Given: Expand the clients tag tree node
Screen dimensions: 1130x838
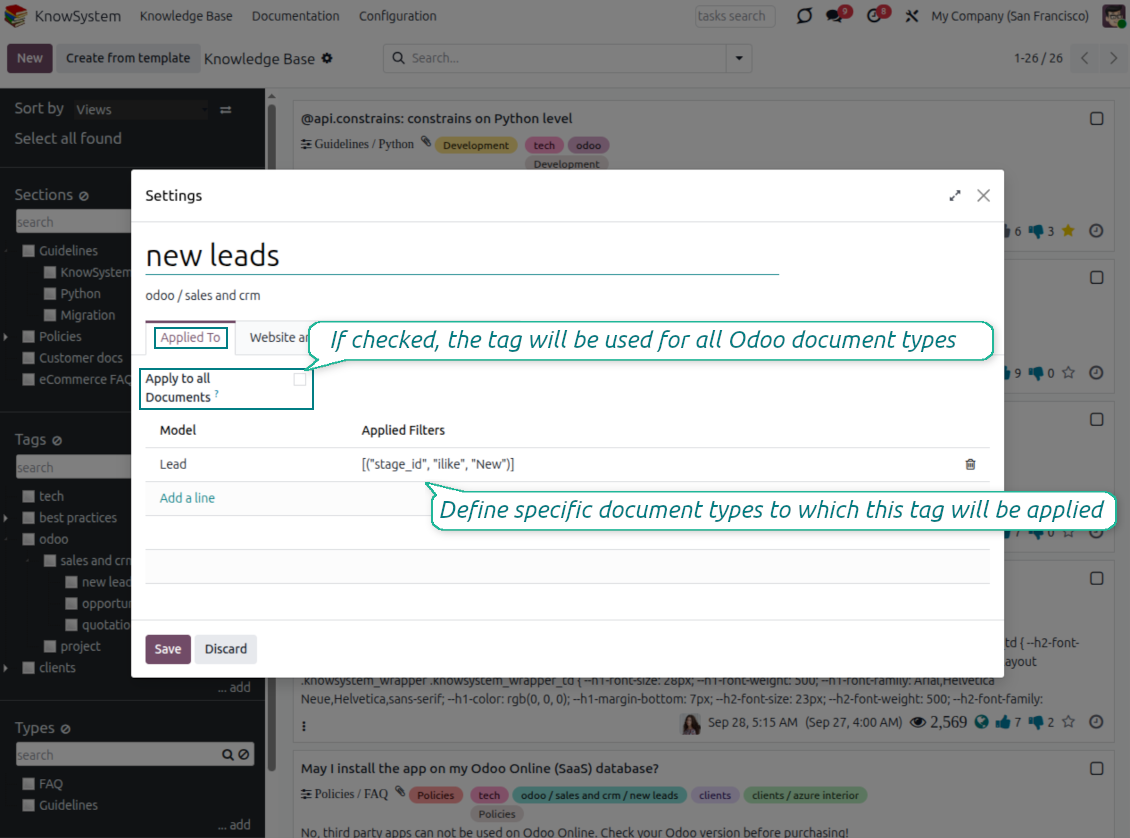Looking at the screenshot, I should [6, 668].
